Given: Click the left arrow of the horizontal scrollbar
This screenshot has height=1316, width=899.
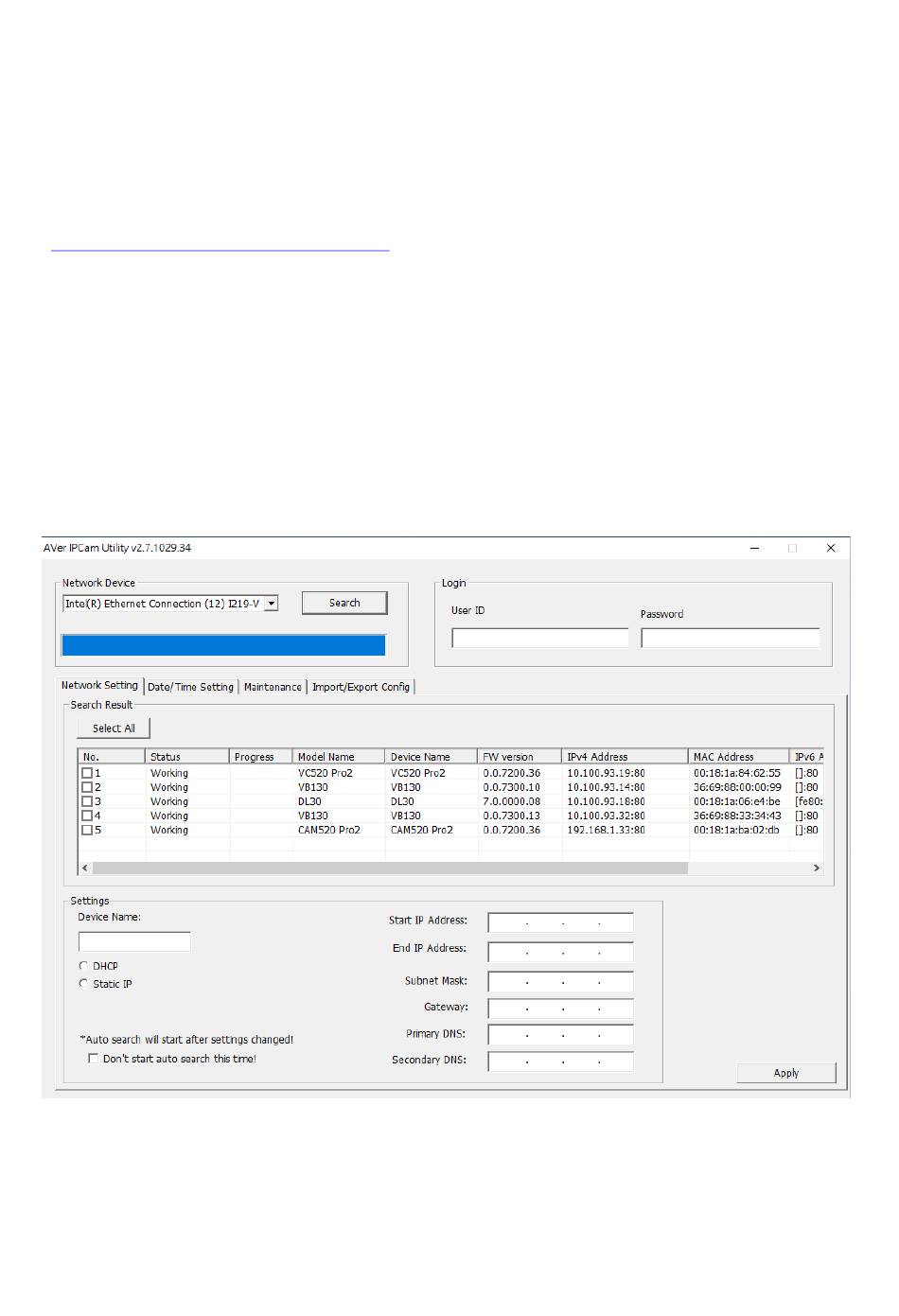Looking at the screenshot, I should coord(85,868).
